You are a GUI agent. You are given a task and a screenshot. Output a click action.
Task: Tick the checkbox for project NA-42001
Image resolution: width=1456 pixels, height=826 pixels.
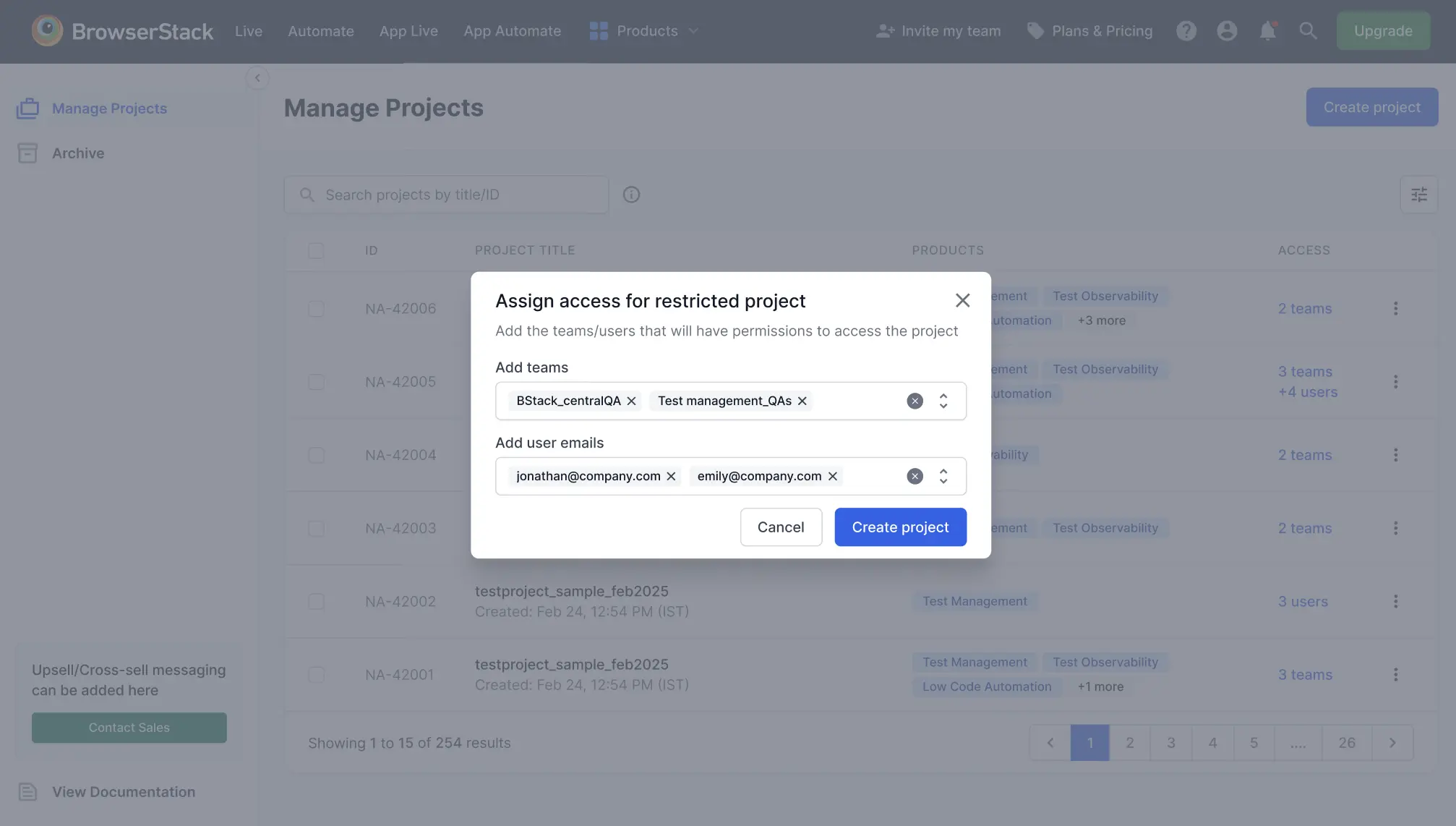pyautogui.click(x=316, y=675)
